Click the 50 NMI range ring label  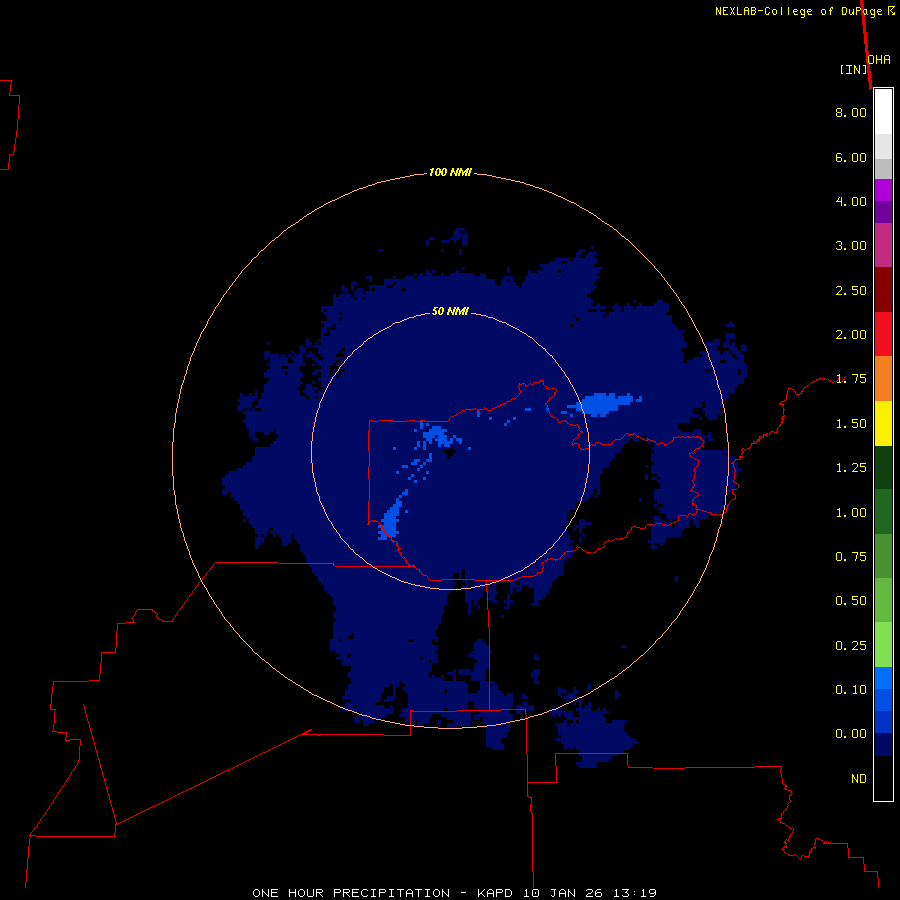(x=450, y=311)
